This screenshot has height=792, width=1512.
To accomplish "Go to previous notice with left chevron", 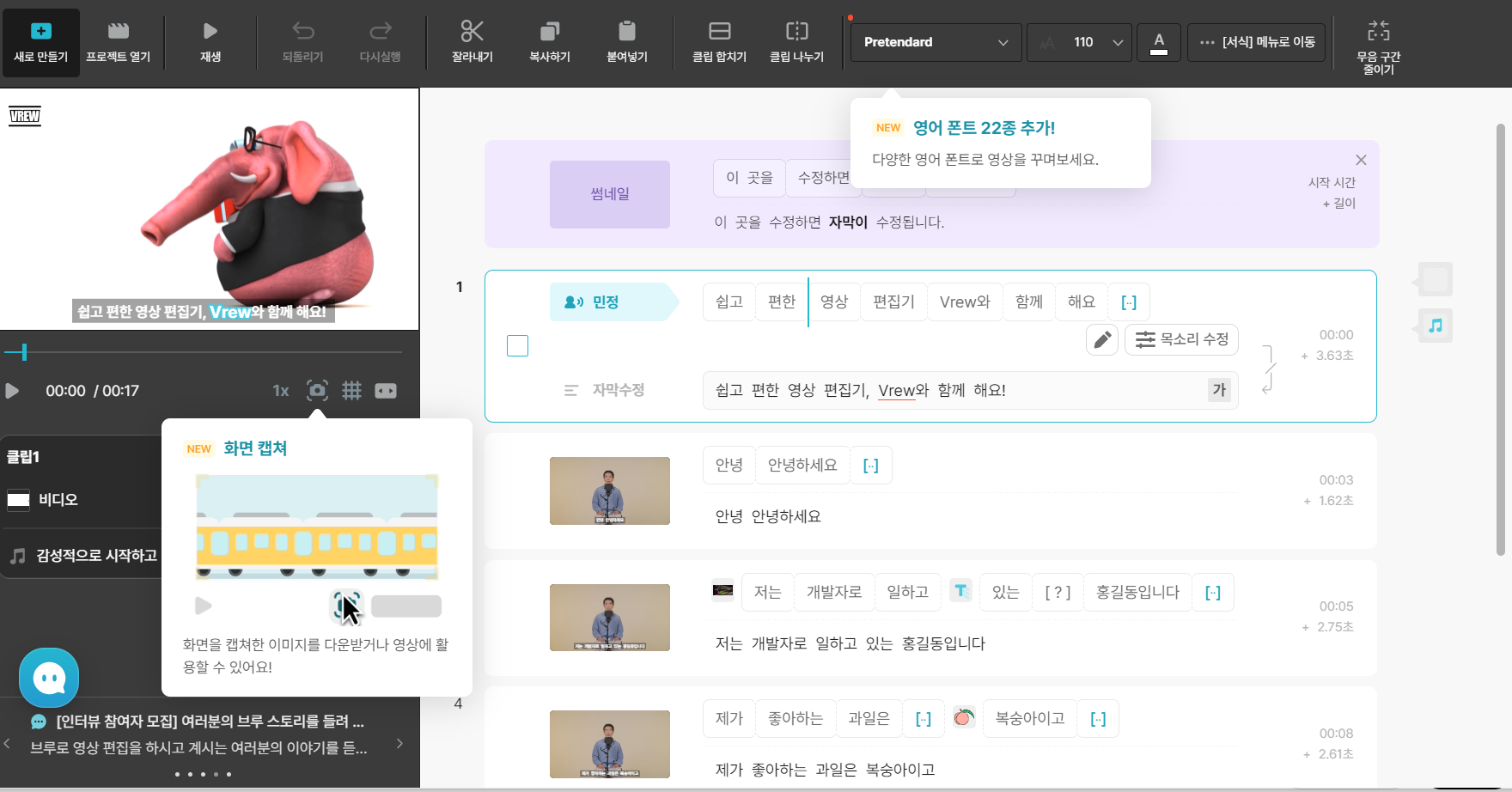I will pyautogui.click(x=7, y=744).
